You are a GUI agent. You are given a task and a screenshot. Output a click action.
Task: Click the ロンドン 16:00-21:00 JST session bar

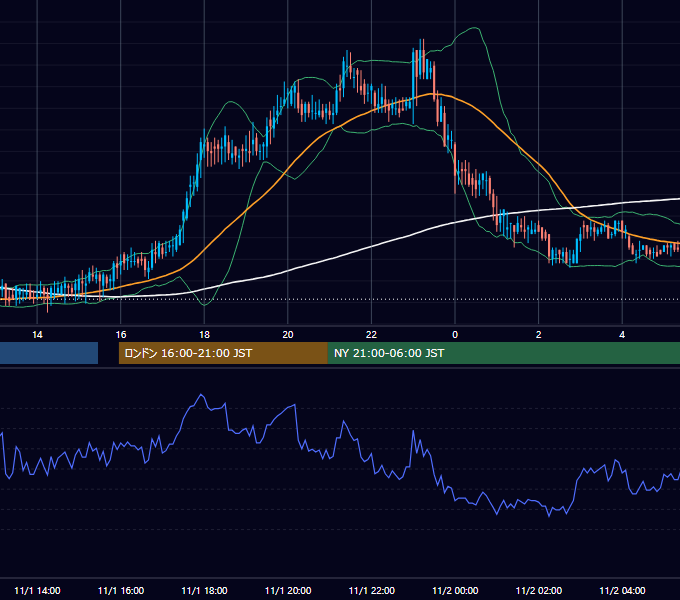(x=223, y=353)
